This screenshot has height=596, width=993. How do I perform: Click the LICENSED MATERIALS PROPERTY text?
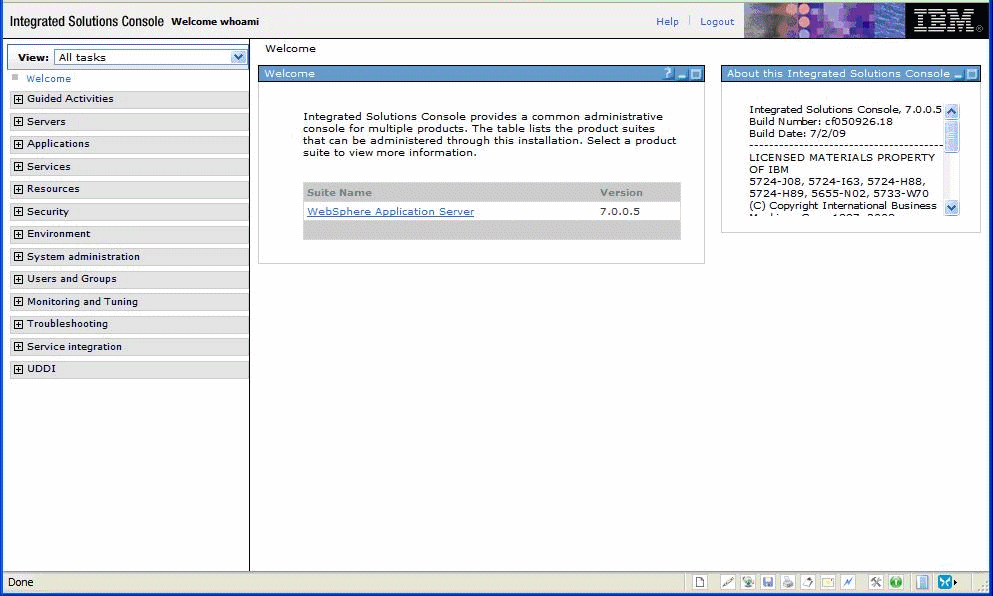coord(842,158)
